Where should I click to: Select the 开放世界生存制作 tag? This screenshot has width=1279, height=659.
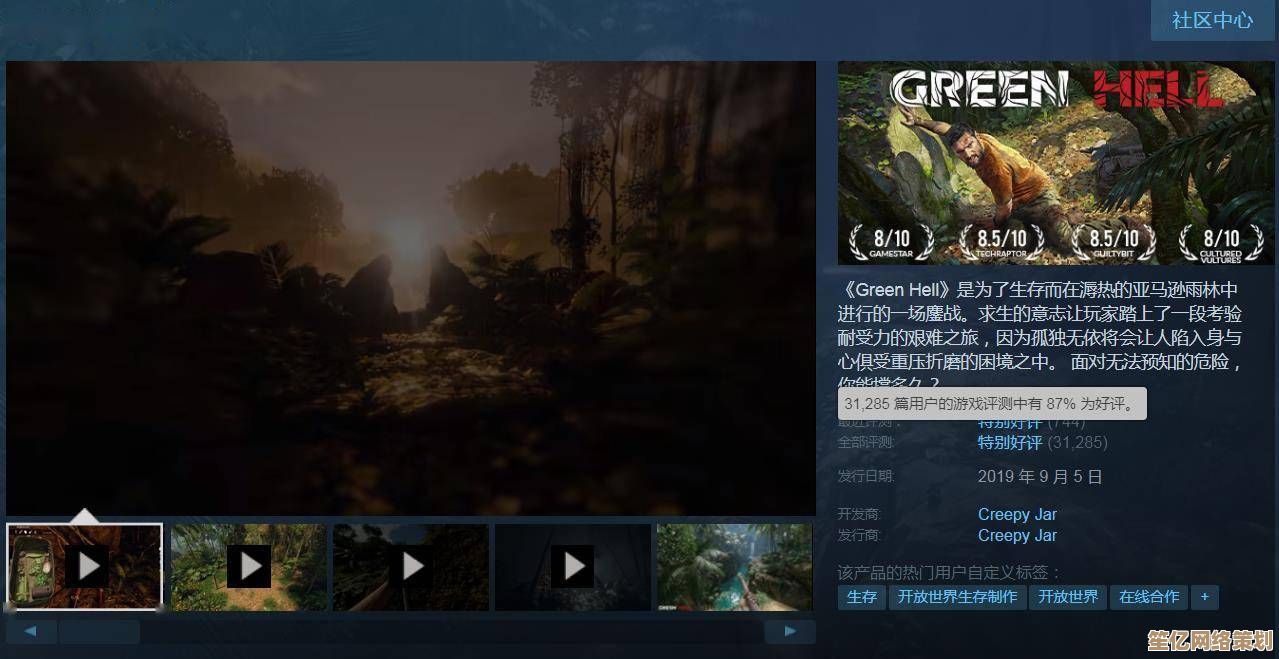click(957, 597)
